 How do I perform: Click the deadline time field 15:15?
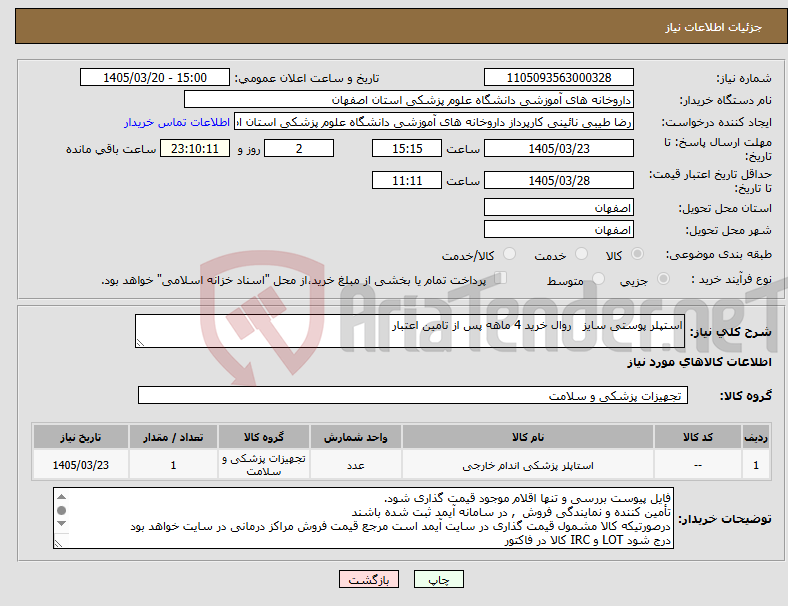point(407,149)
